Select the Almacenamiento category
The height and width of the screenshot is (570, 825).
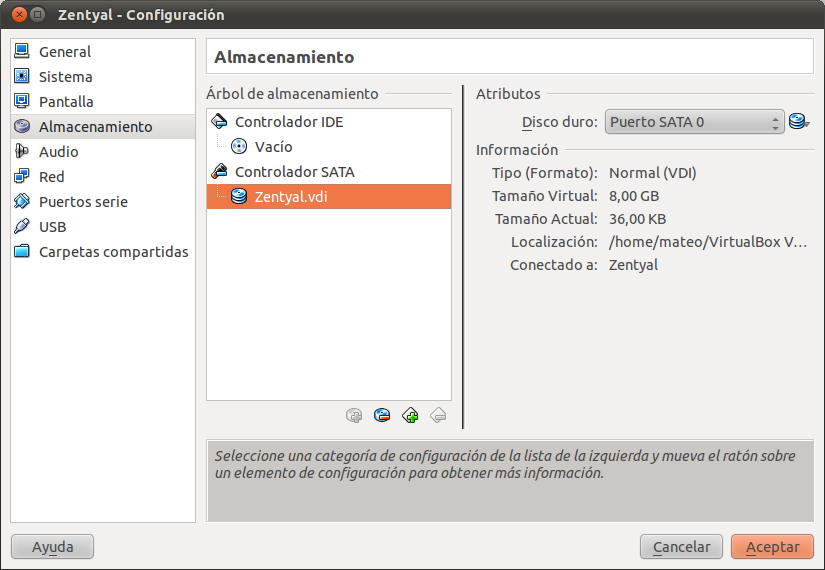[x=103, y=127]
